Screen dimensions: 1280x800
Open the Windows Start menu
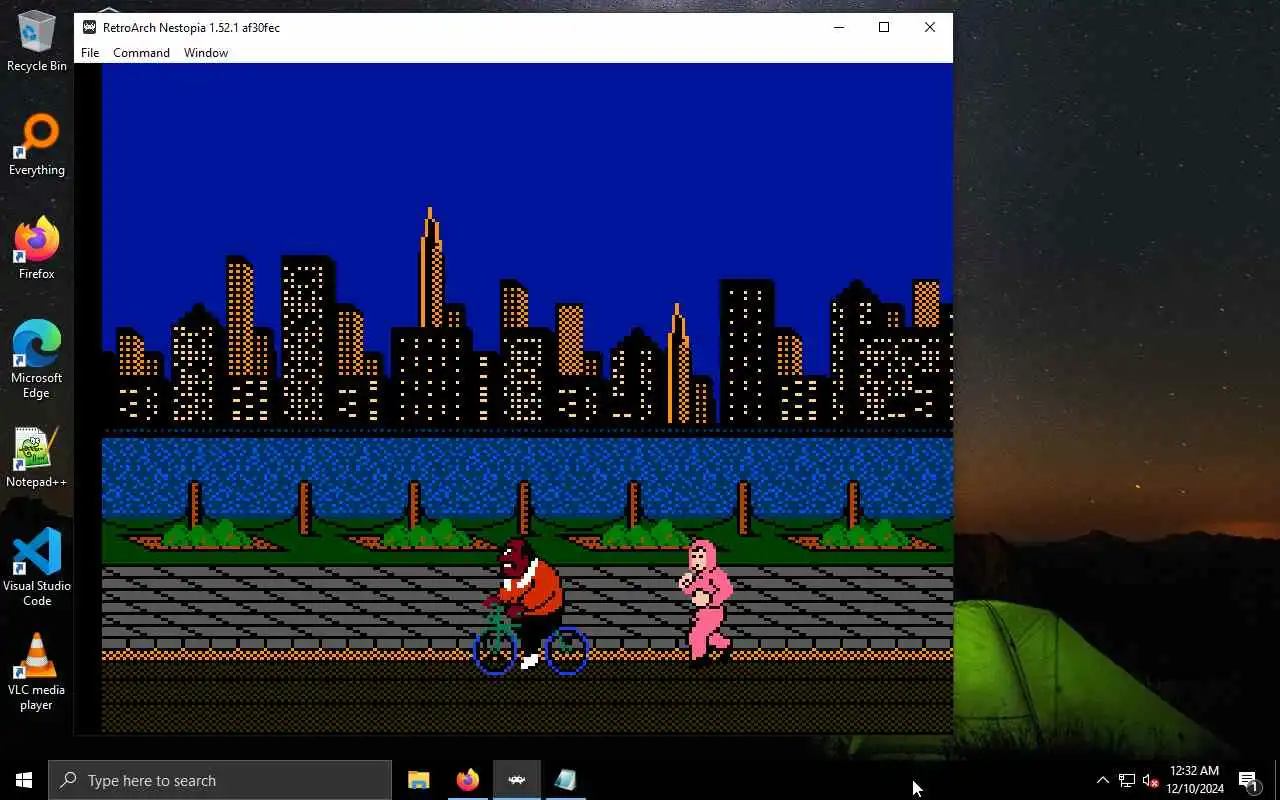[24, 780]
